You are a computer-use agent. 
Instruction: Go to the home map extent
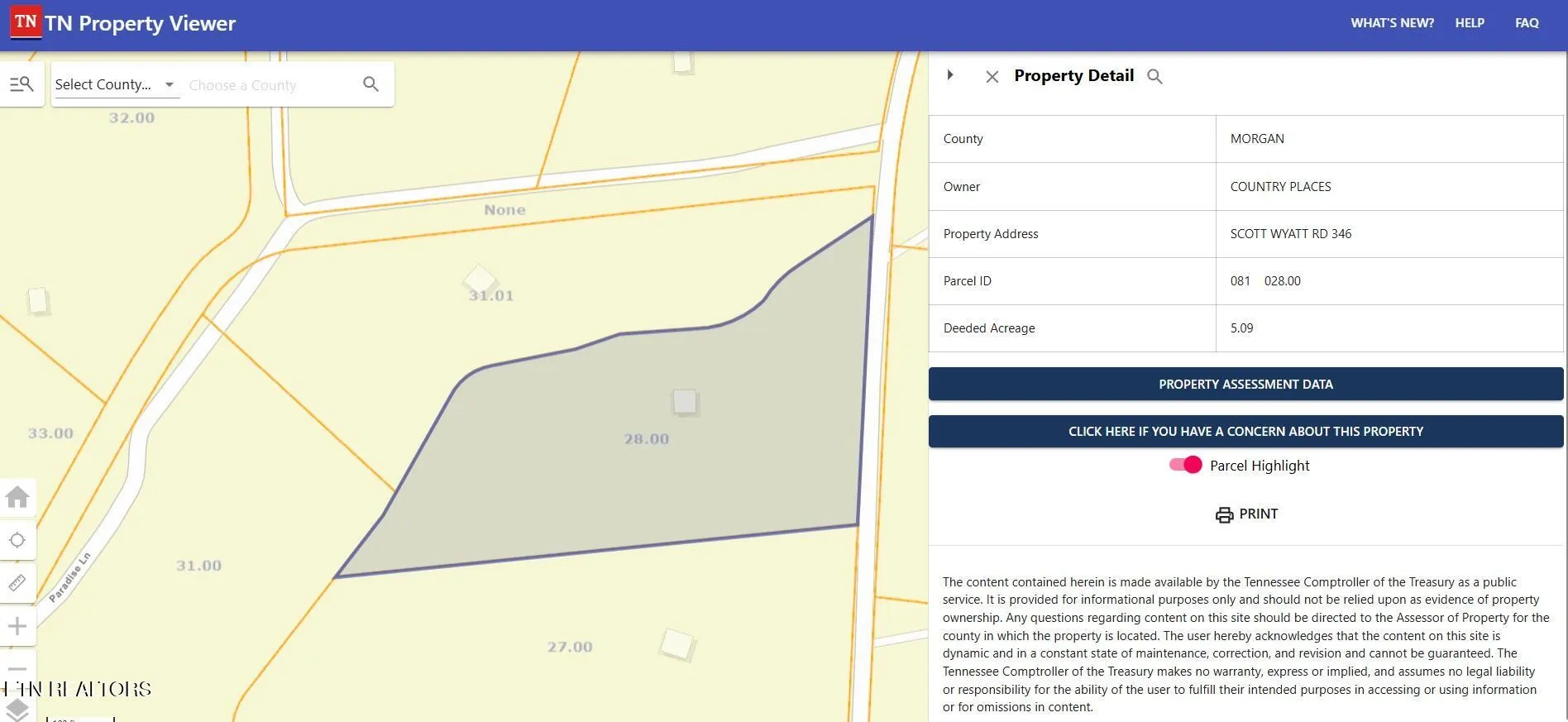[17, 497]
